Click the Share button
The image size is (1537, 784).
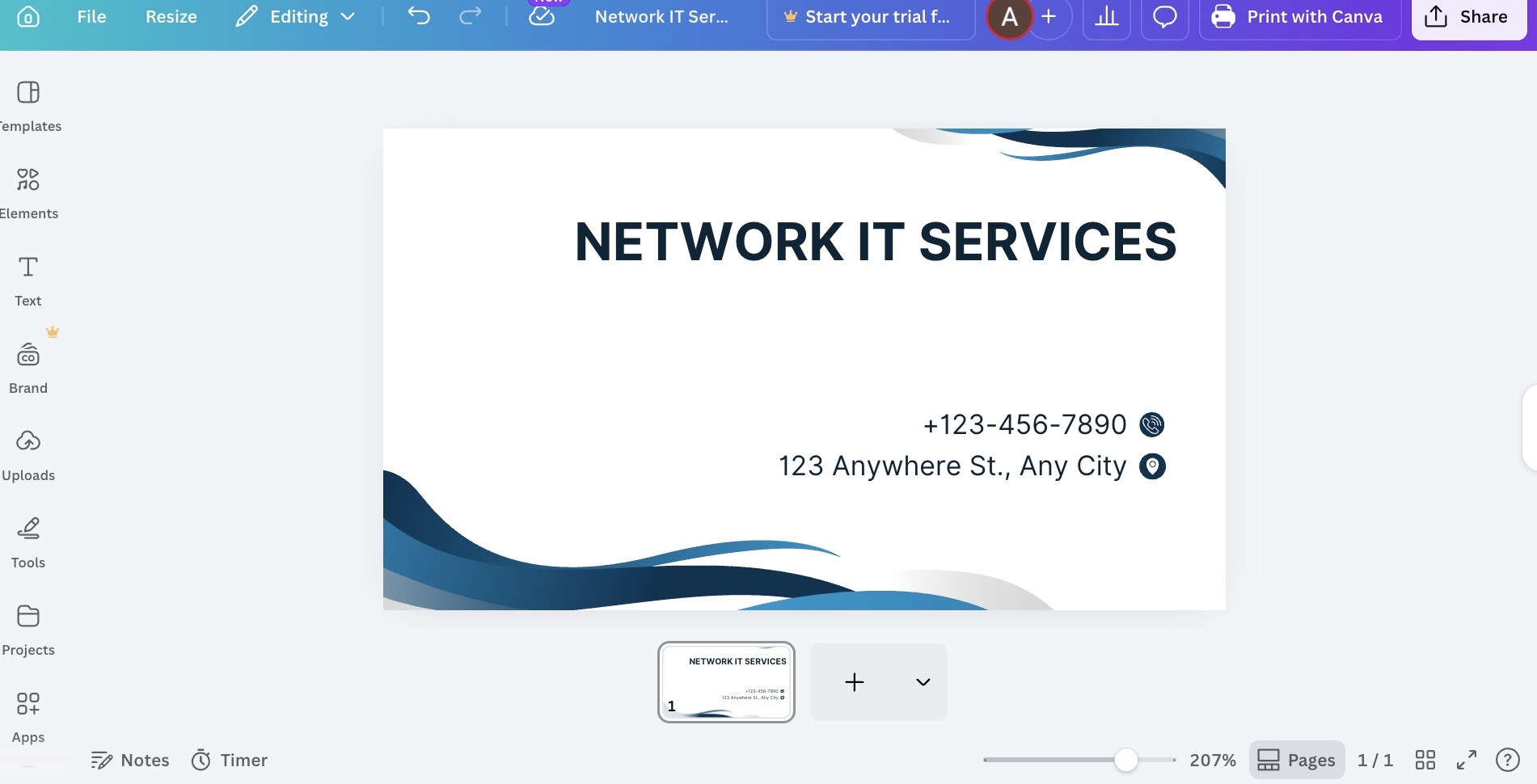click(1467, 17)
